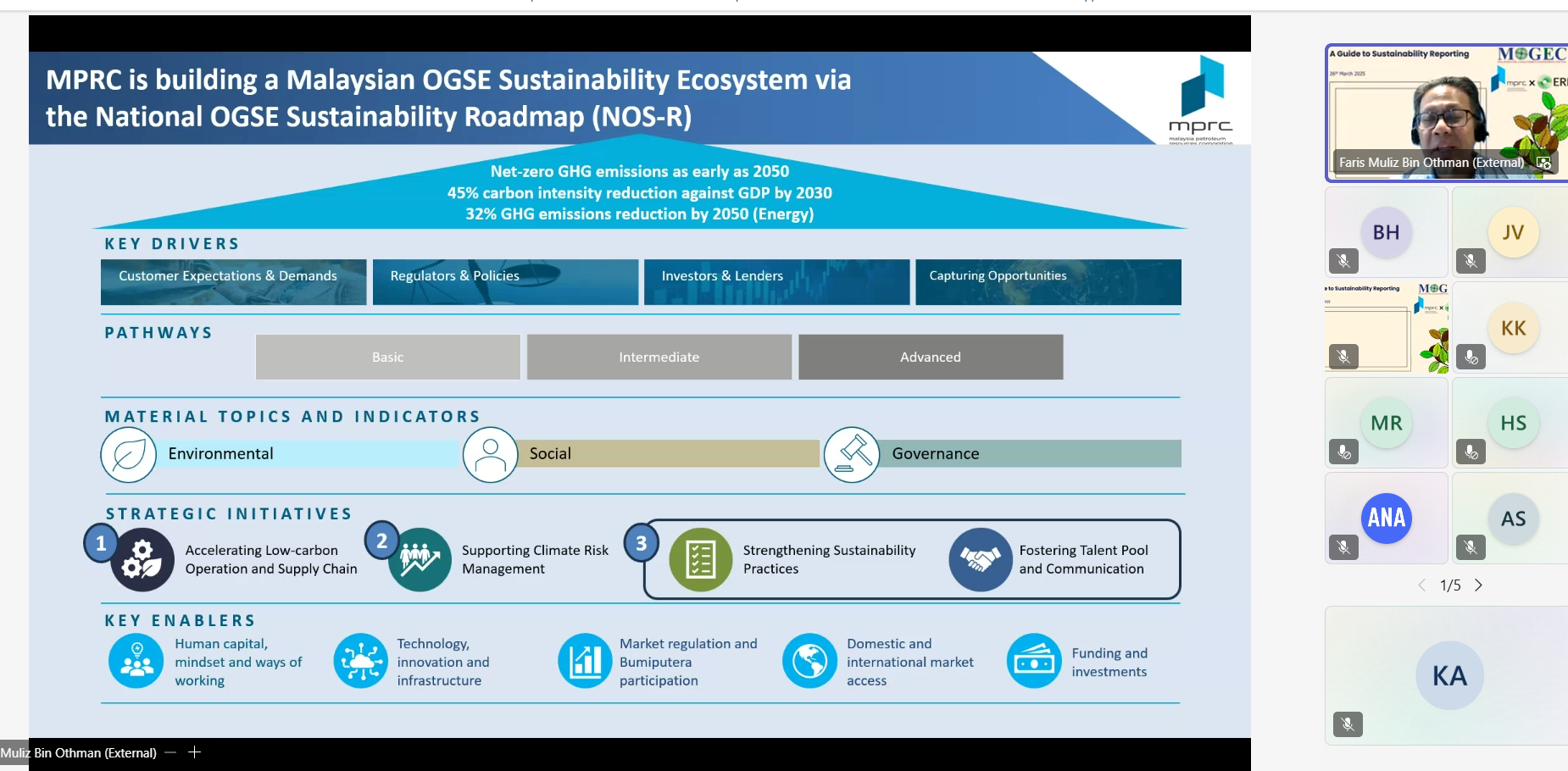Click the HS participant avatar
1568x771 pixels.
coord(1513,423)
